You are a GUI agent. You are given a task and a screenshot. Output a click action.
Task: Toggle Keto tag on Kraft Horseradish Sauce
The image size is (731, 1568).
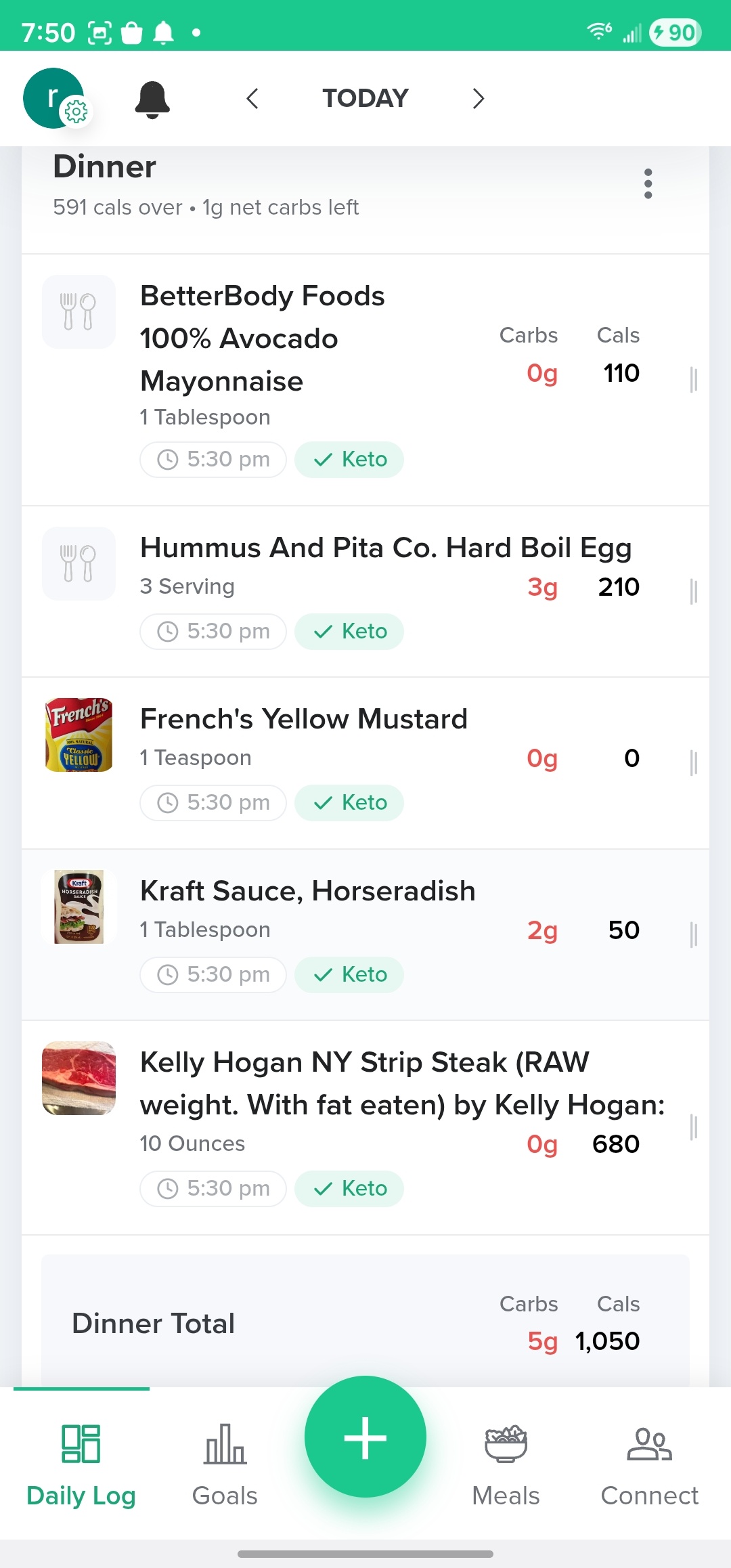coord(349,975)
